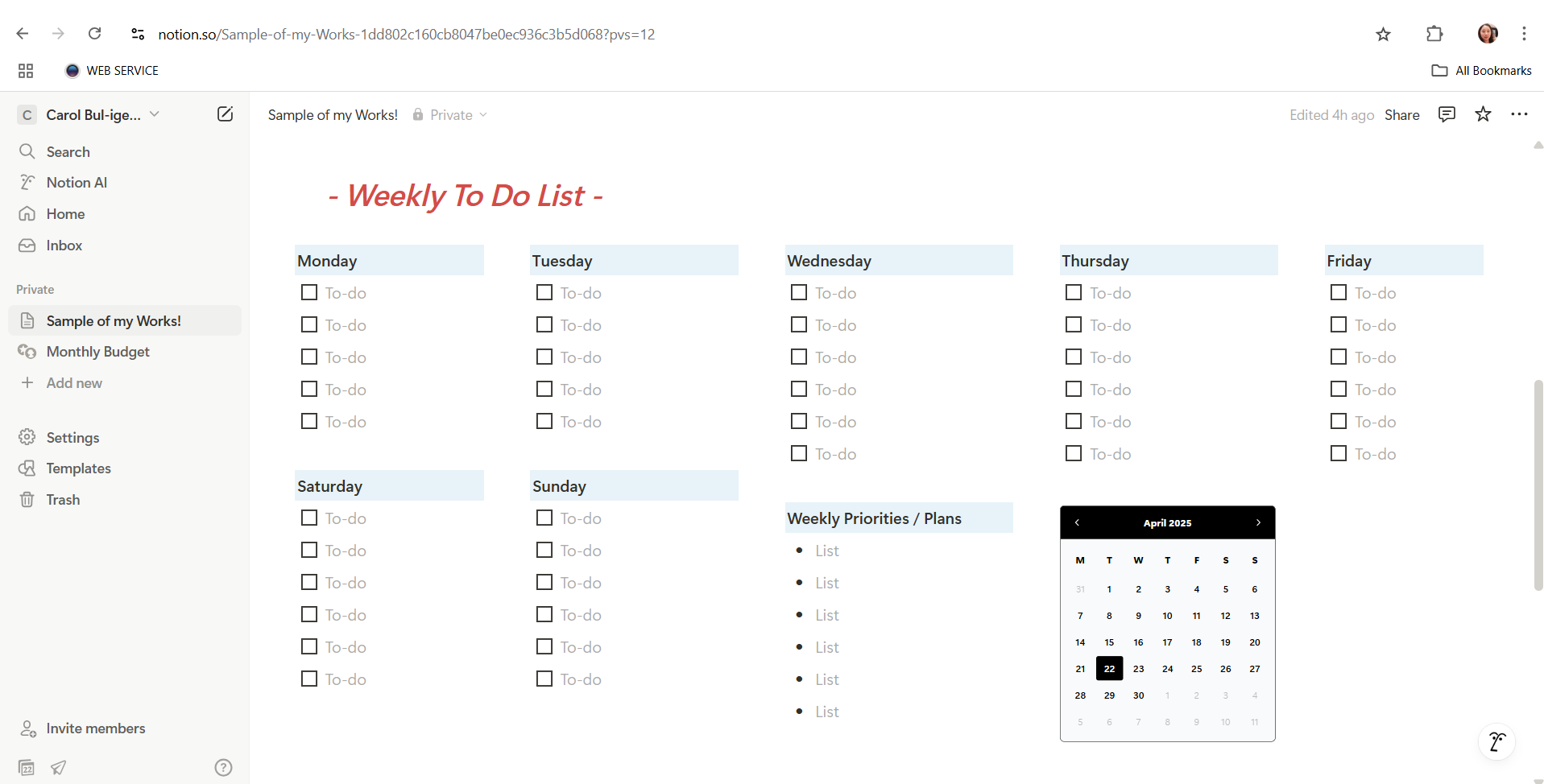Image resolution: width=1544 pixels, height=784 pixels.
Task: Click the new page compose icon
Action: [226, 114]
